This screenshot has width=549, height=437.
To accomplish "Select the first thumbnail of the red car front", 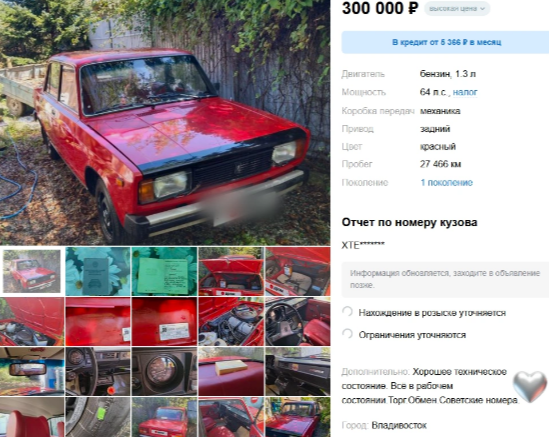I will (x=32, y=271).
